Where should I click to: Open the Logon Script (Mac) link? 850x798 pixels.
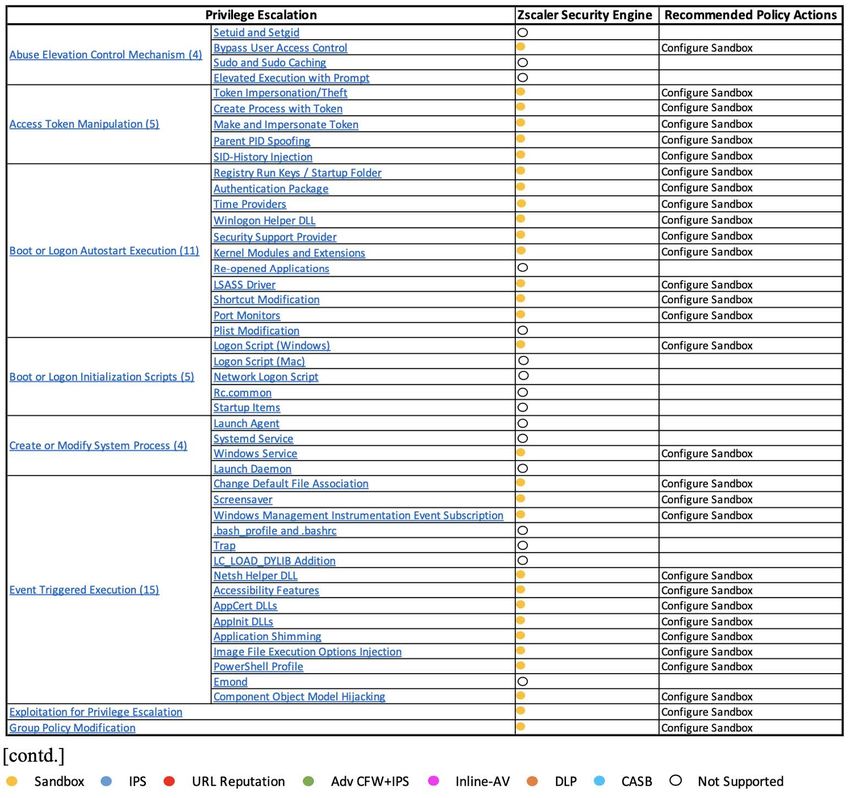259,362
